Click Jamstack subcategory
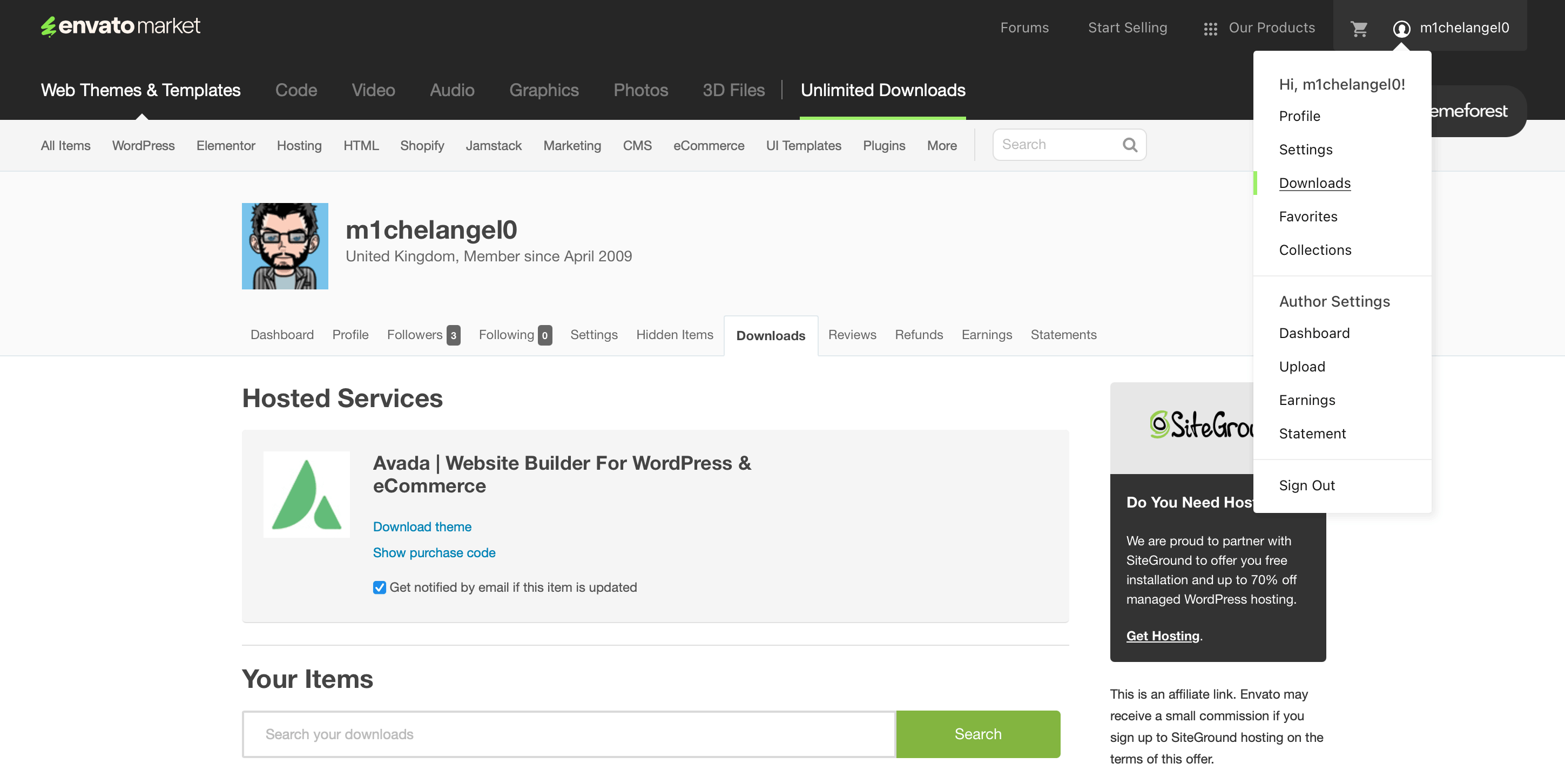The width and height of the screenshot is (1565, 784). tap(494, 146)
